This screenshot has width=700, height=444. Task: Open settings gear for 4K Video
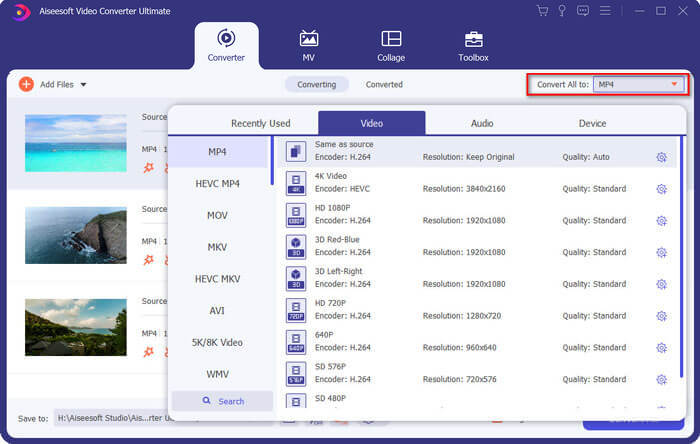tap(661, 189)
